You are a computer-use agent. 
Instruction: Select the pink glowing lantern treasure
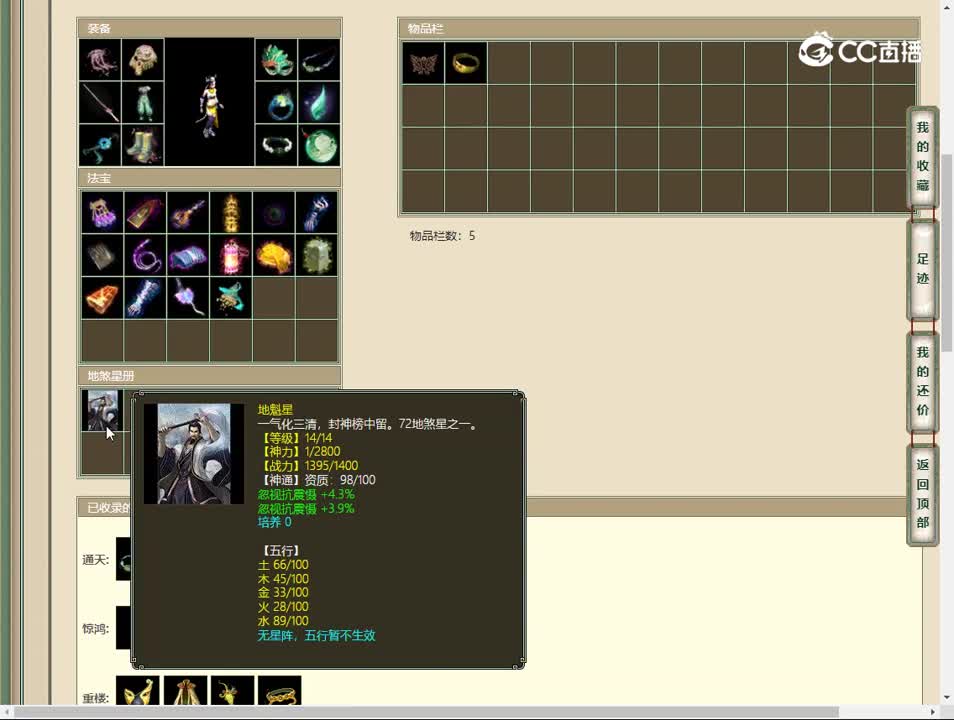231,256
